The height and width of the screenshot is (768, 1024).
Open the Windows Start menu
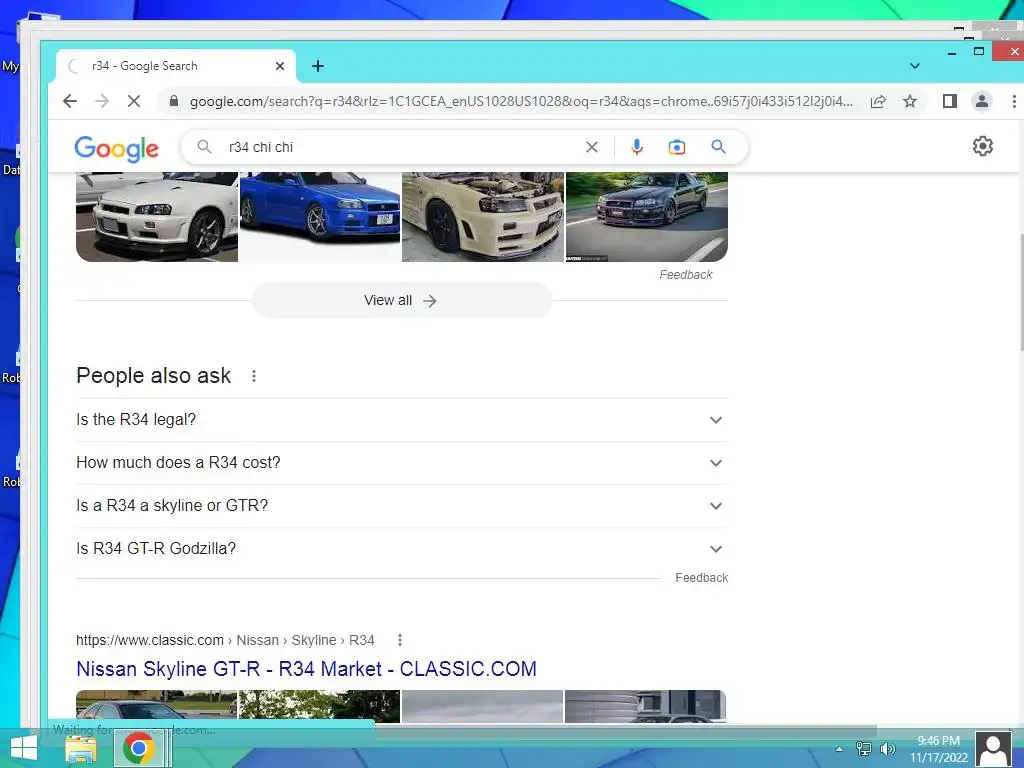[23, 748]
